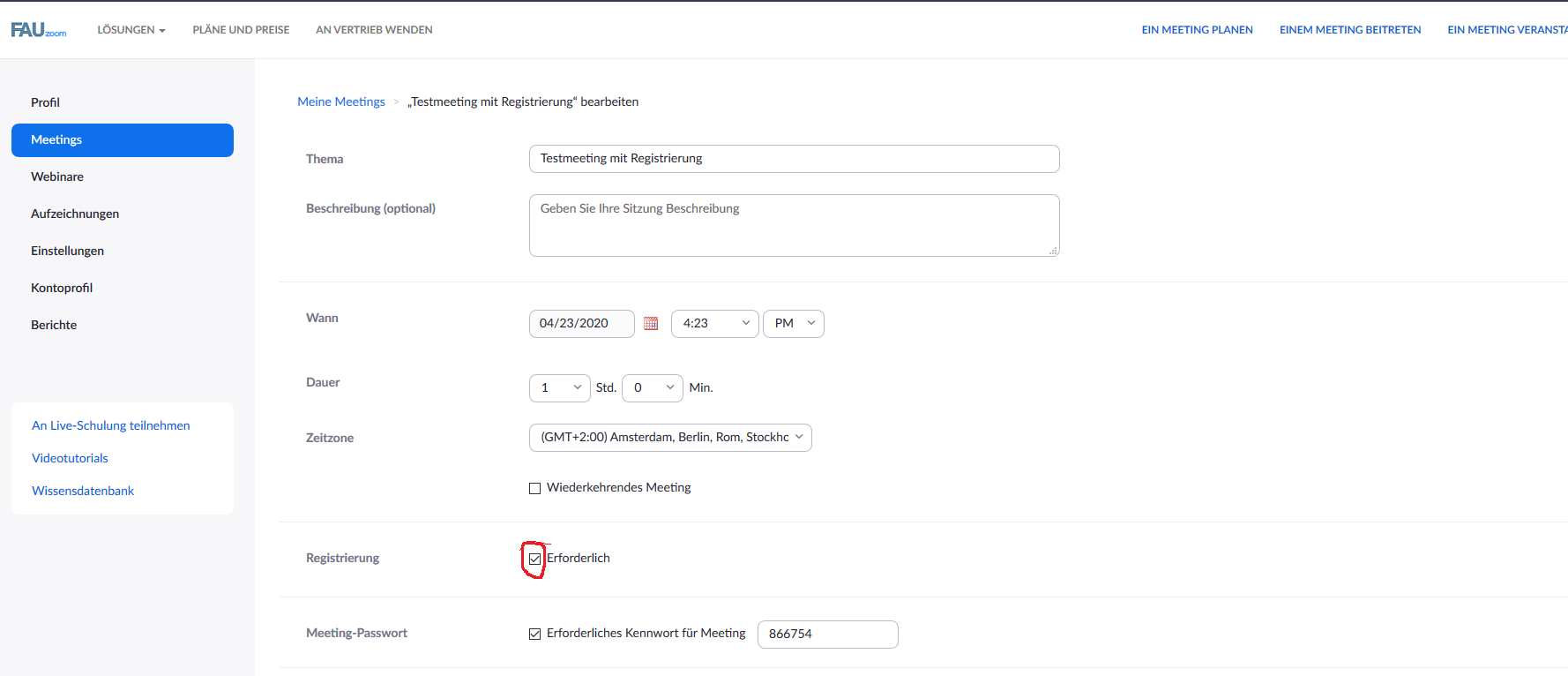
Task: Open the 4:23 time dropdown
Action: 714,324
